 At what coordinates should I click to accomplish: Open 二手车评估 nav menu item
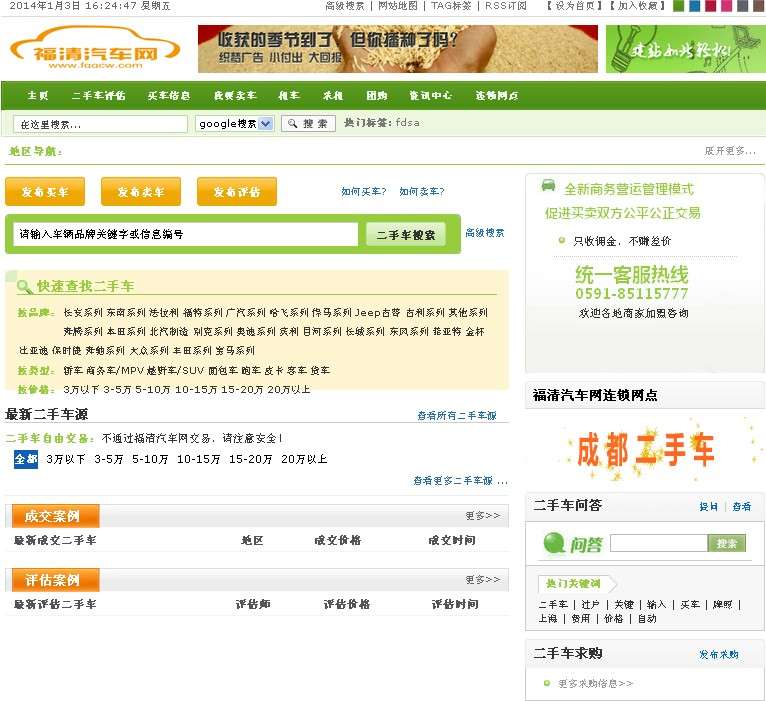click(x=99, y=95)
